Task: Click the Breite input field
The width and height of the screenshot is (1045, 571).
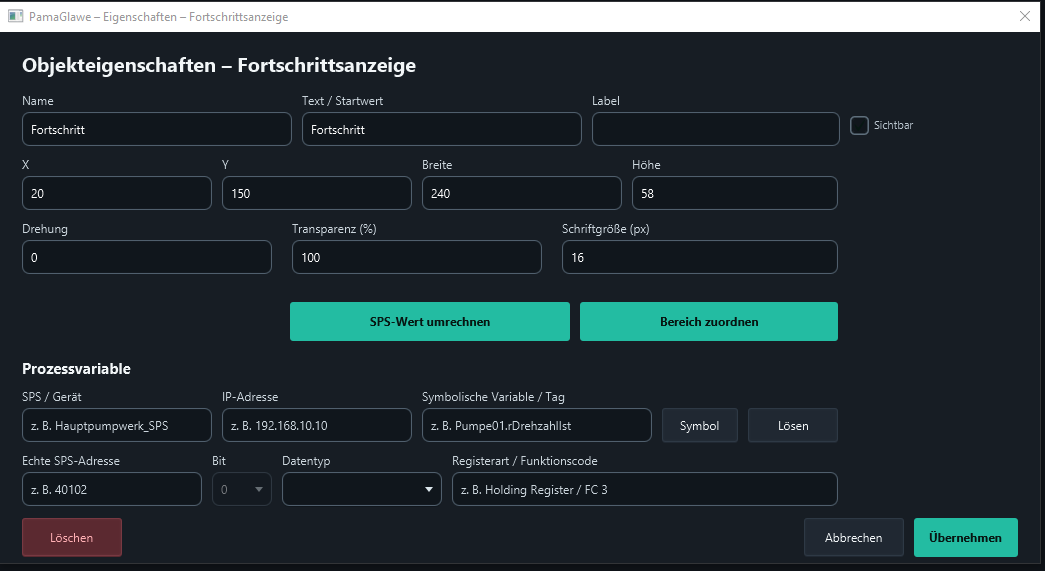Action: point(522,193)
